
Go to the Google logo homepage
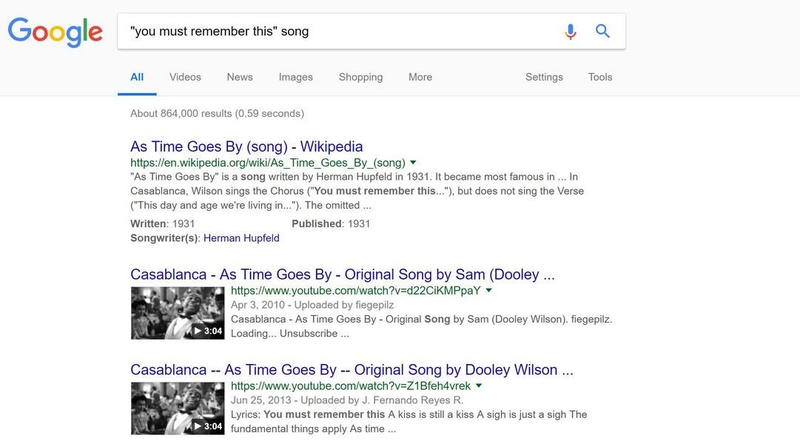55,32
